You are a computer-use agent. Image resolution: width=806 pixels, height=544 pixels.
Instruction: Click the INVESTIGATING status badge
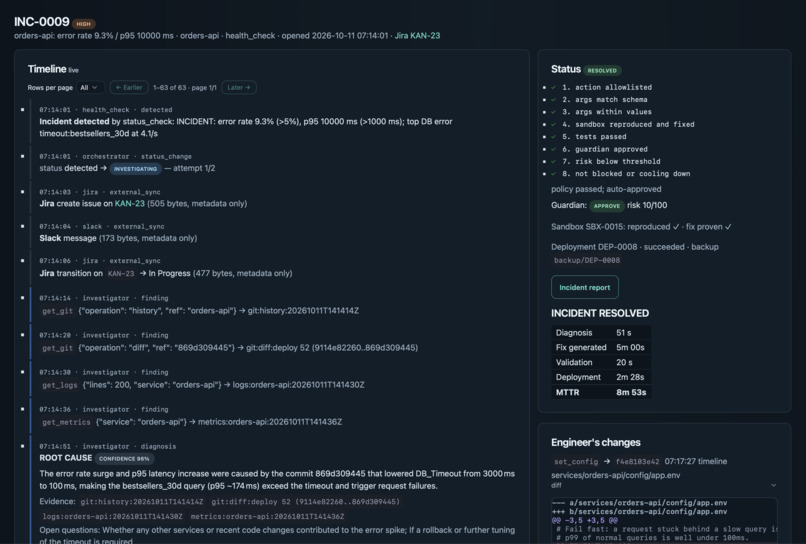click(135, 169)
